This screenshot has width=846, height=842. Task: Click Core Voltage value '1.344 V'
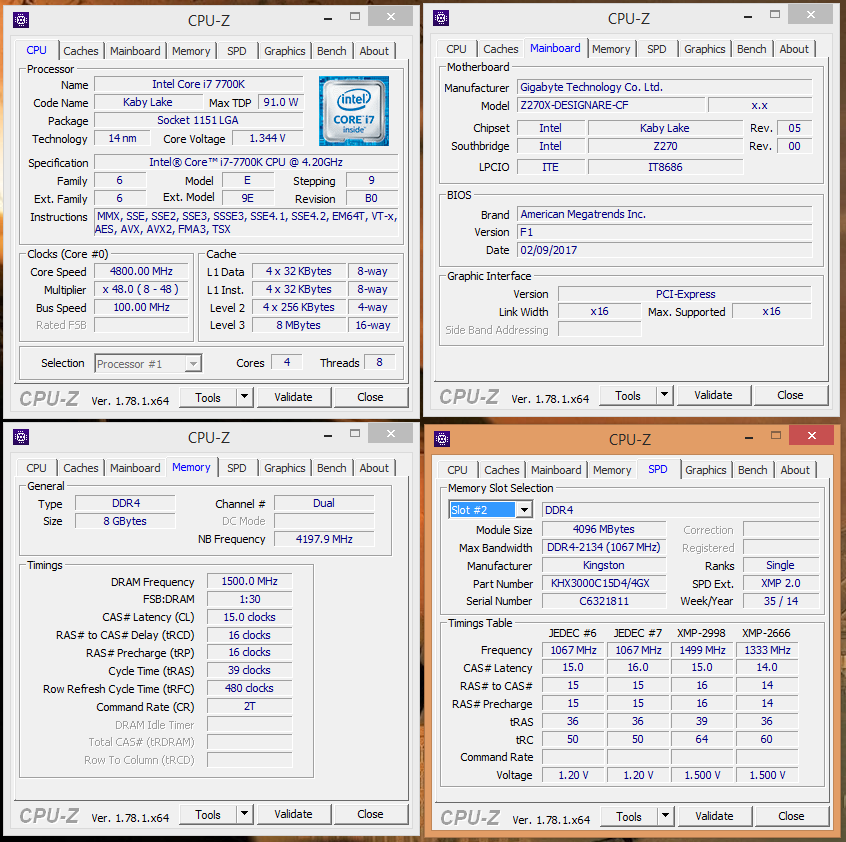pyautogui.click(x=268, y=139)
